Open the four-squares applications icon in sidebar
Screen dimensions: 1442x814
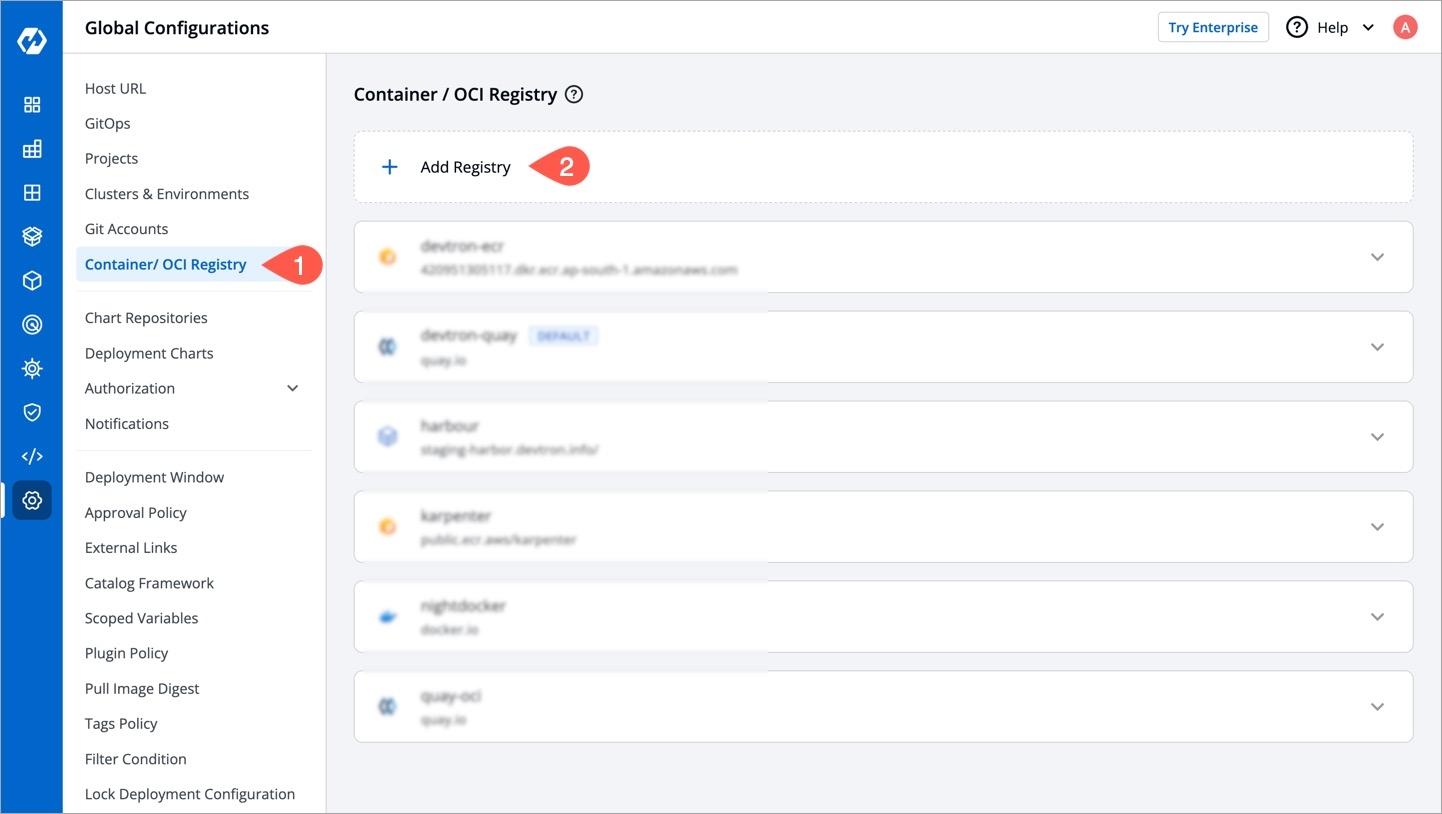click(32, 105)
